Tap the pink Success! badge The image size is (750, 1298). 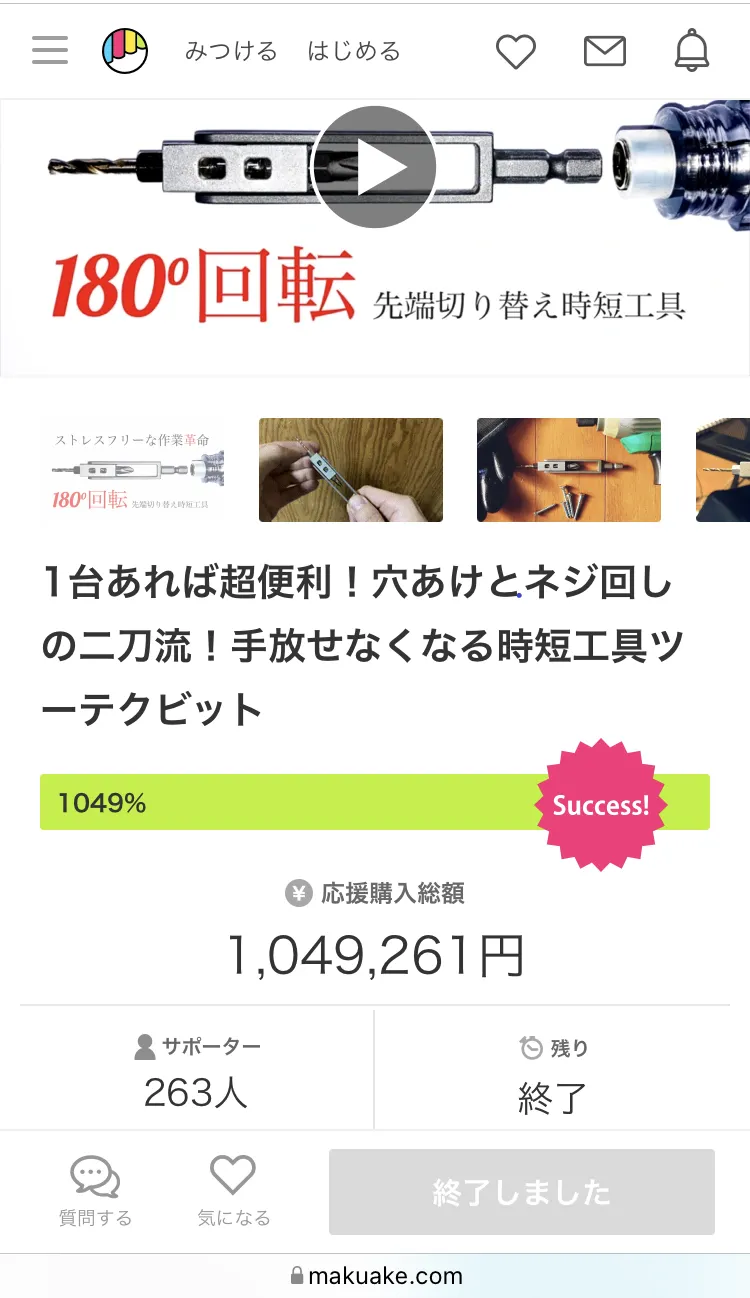[601, 805]
